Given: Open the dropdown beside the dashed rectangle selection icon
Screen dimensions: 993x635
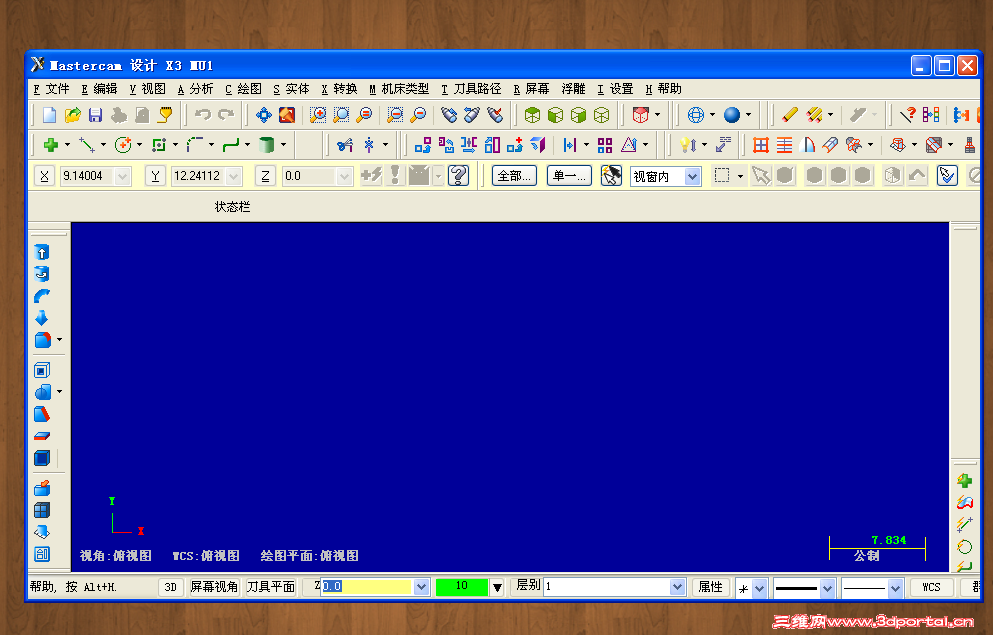Looking at the screenshot, I should (740, 176).
